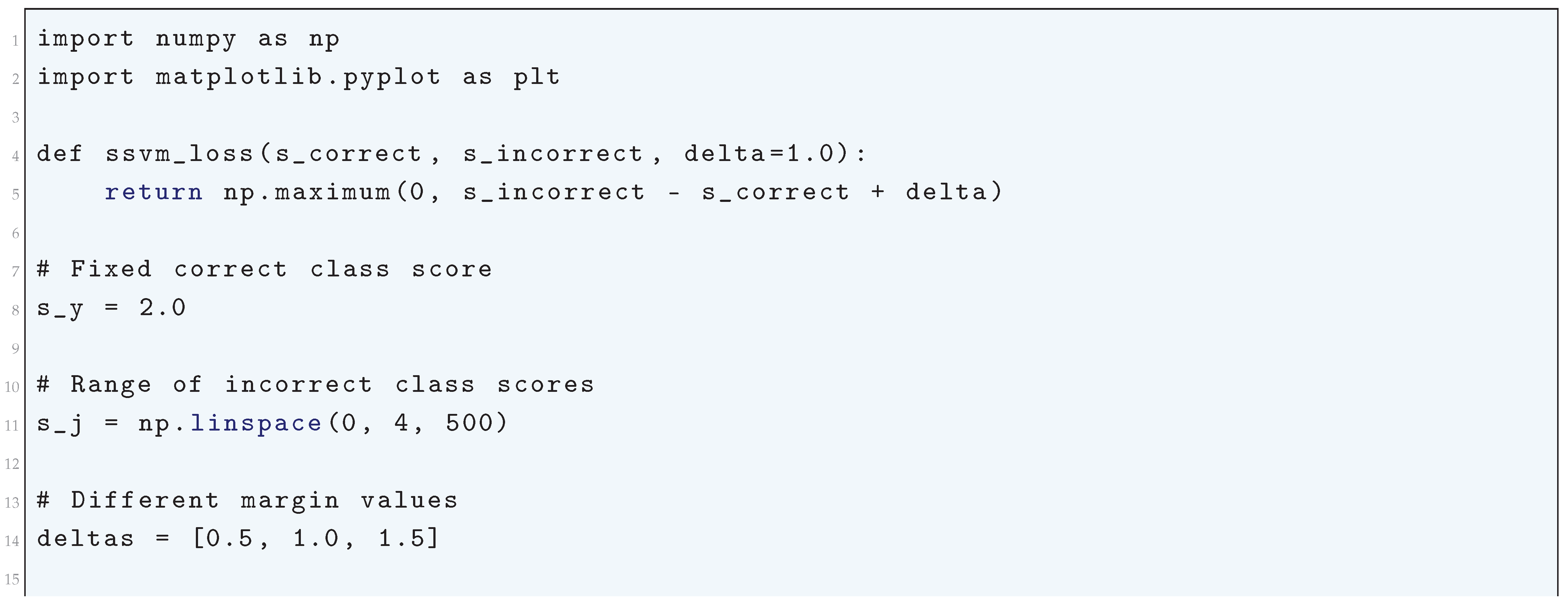Viewport: 1568px width, 610px height.
Task: Click the ssvm_loss function name
Action: pyautogui.click(x=180, y=154)
